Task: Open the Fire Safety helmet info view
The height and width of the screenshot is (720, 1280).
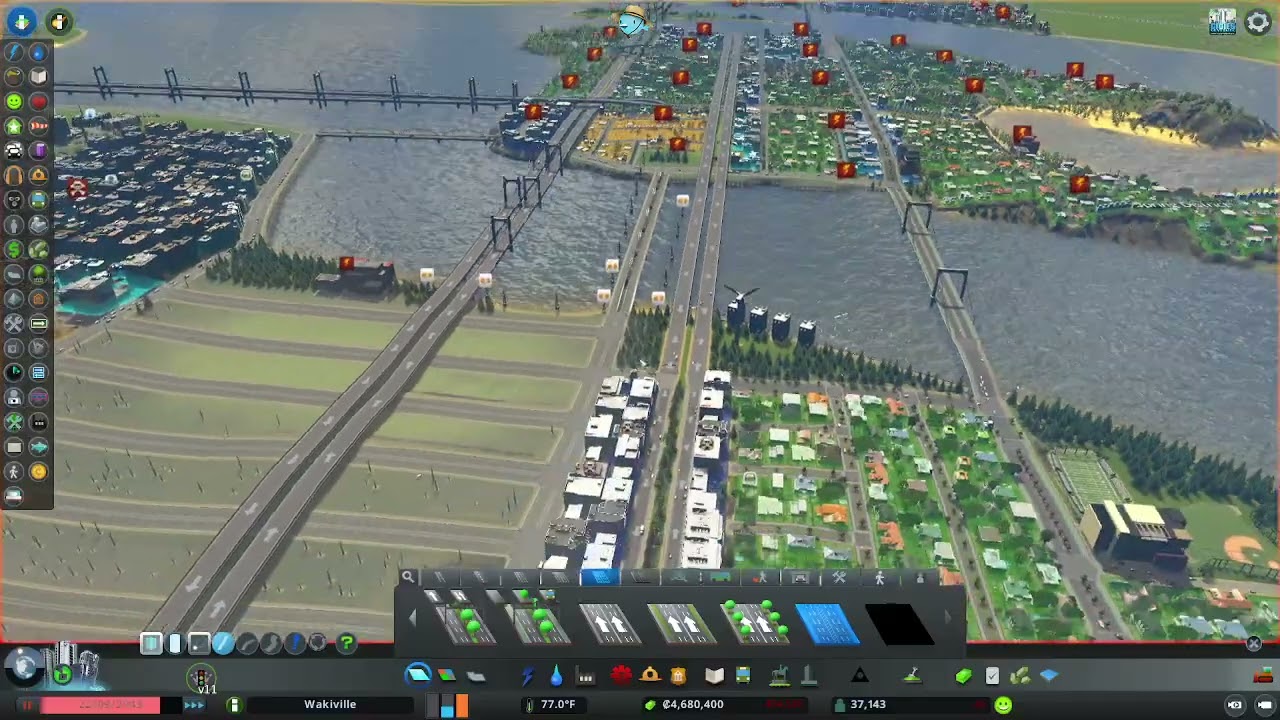Action: 38,174
